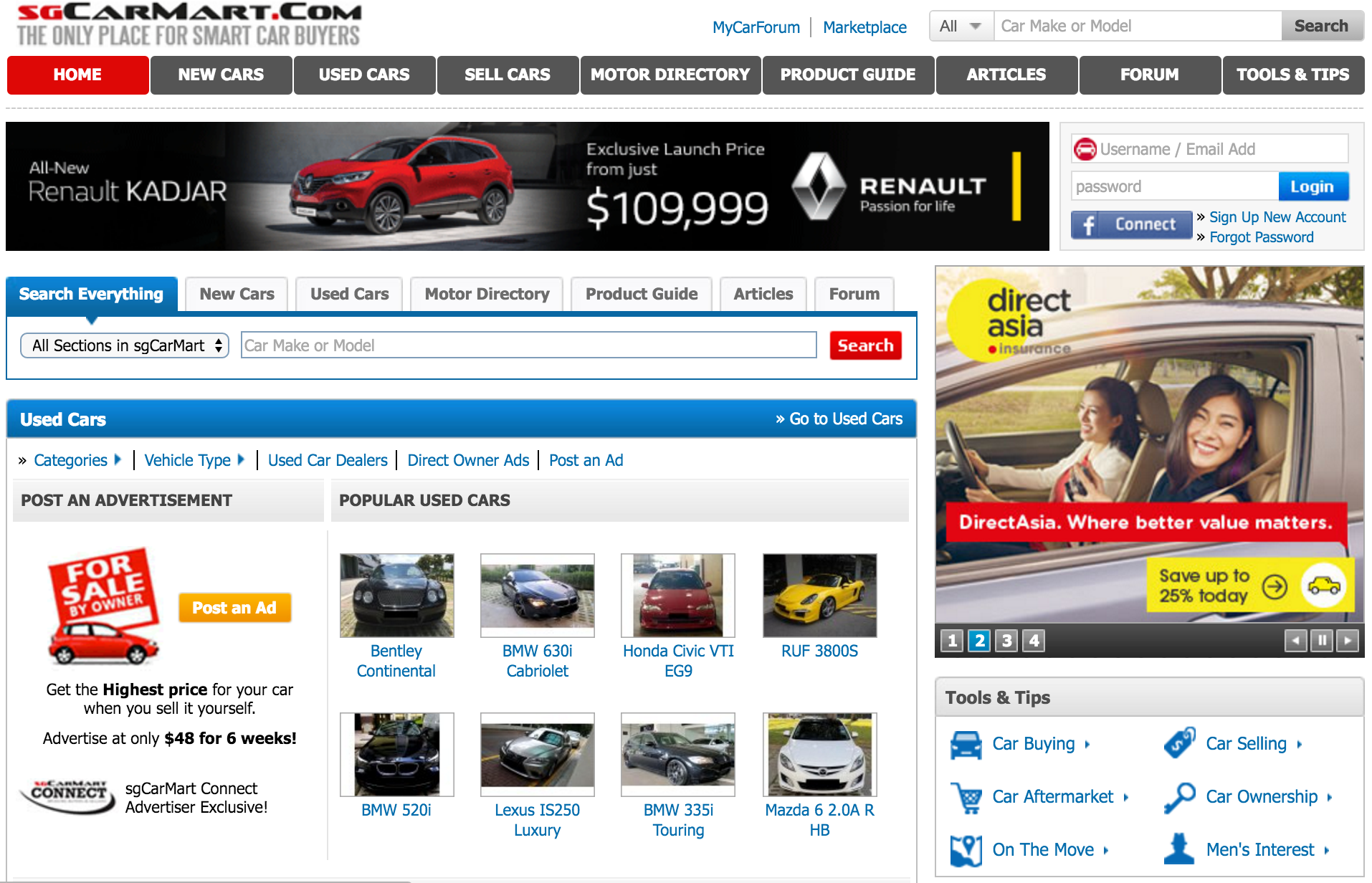Open MOTOR DIRECTORY in main navigation
Screen dimensions: 1372x883
[x=671, y=75]
